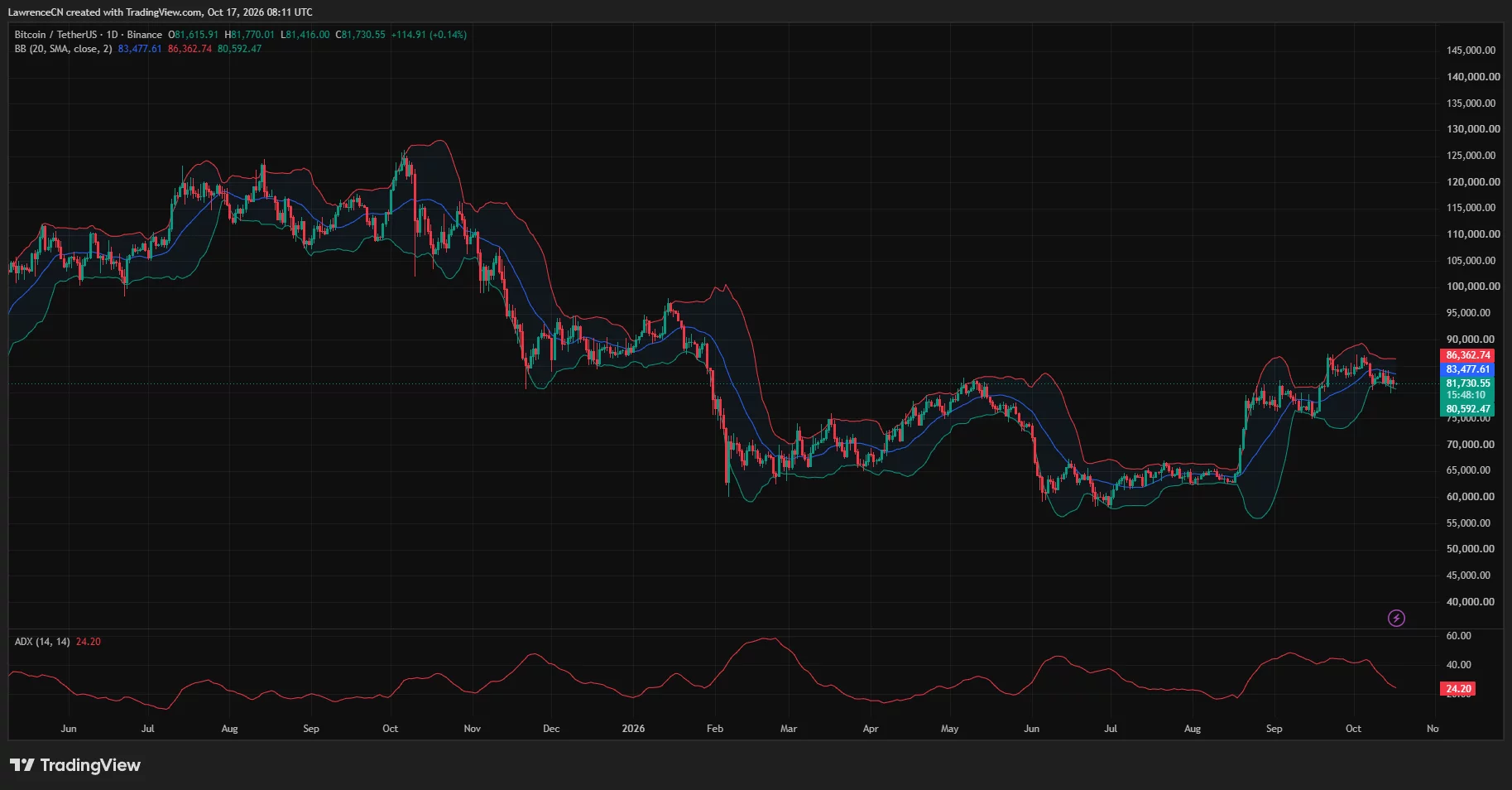
Task: Click the red 86,362.74 price axis label
Action: [1467, 355]
